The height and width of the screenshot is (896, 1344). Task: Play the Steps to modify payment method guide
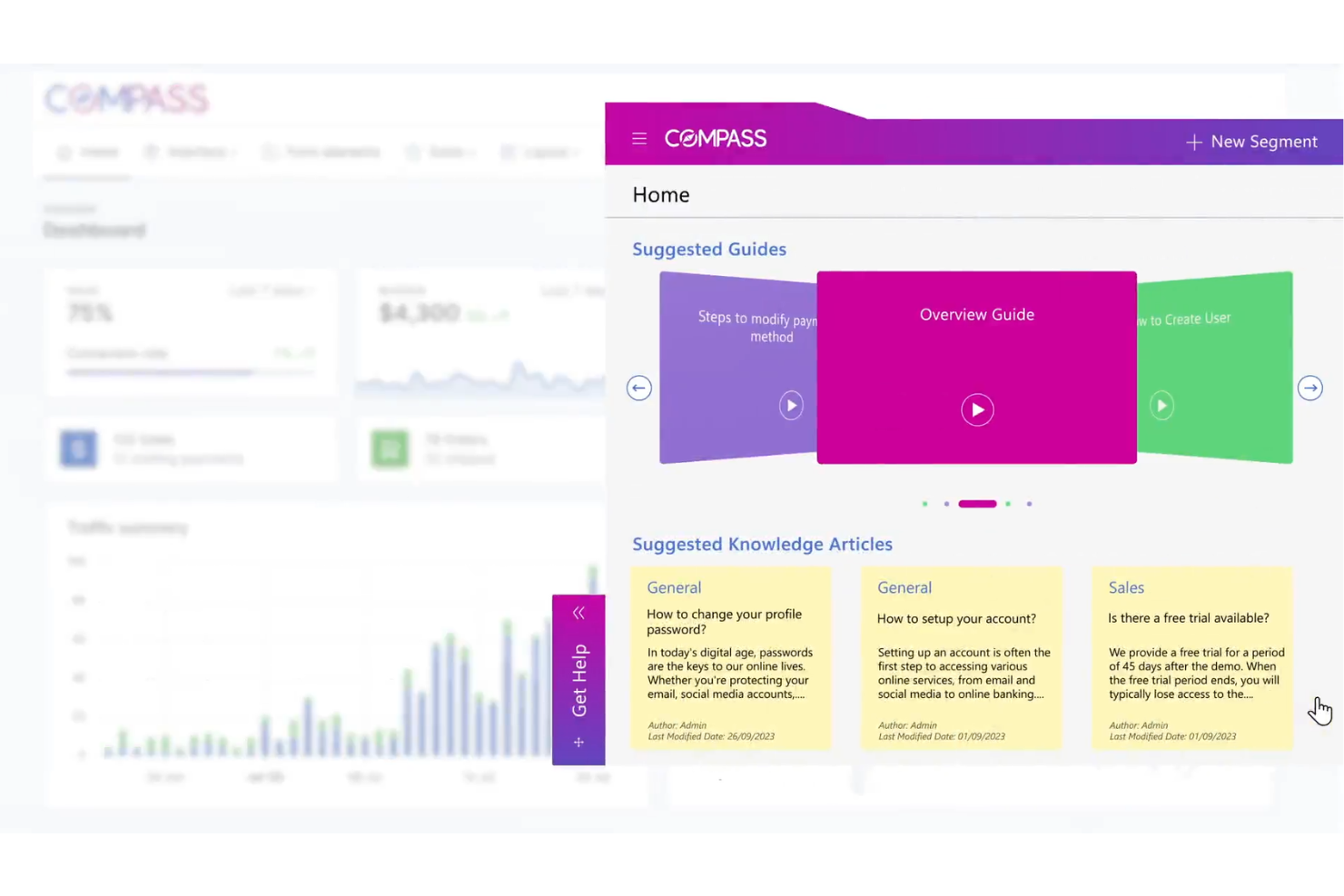click(791, 405)
